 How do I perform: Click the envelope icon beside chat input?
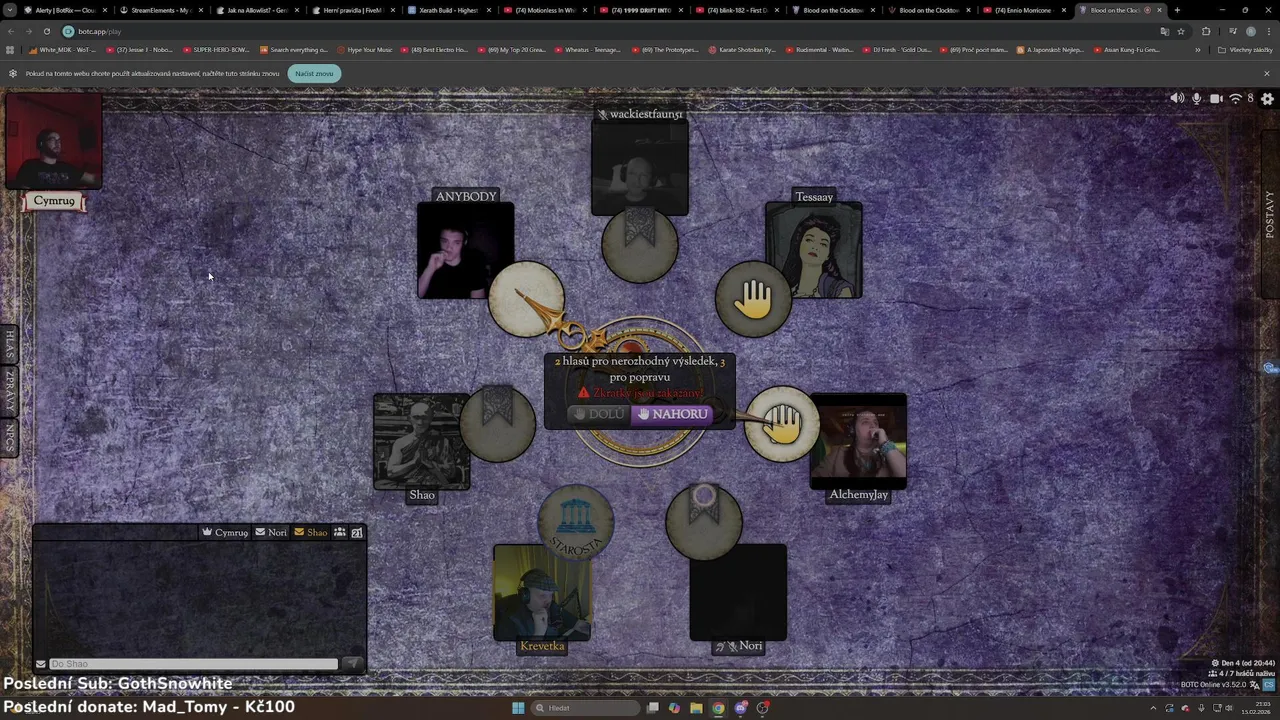tap(41, 664)
